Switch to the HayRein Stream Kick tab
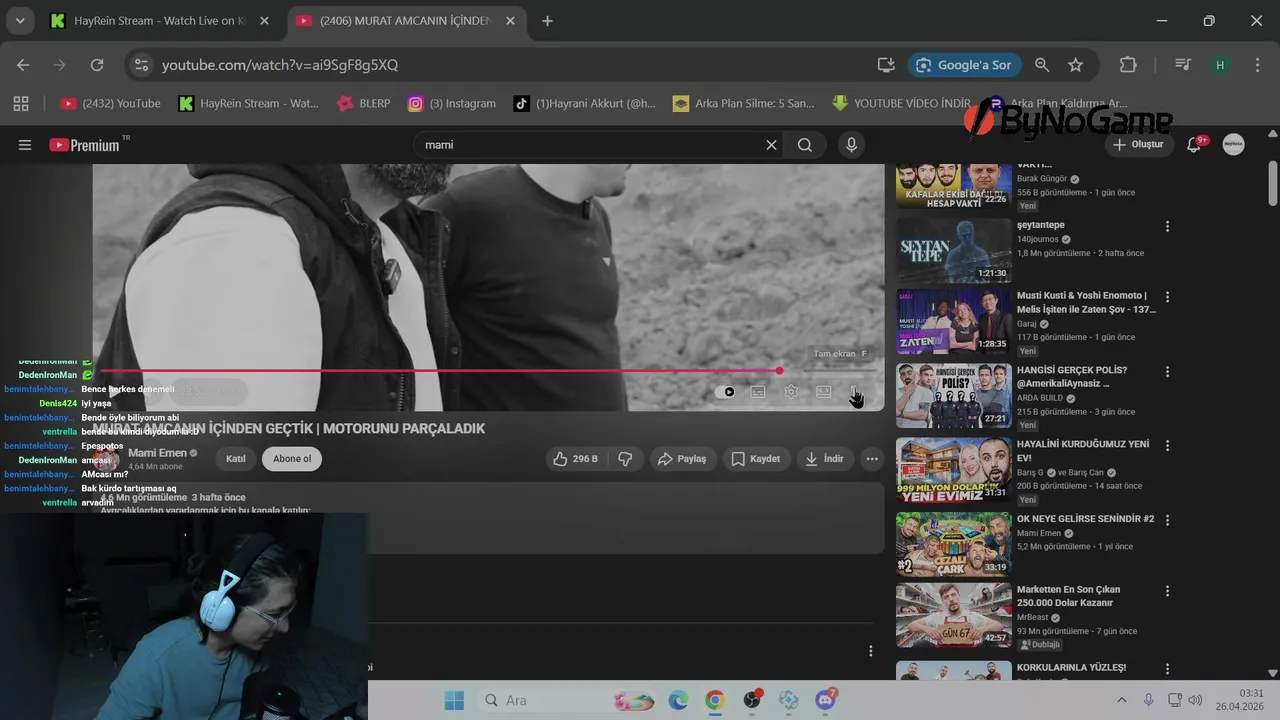Image resolution: width=1280 pixels, height=720 pixels. point(162,21)
